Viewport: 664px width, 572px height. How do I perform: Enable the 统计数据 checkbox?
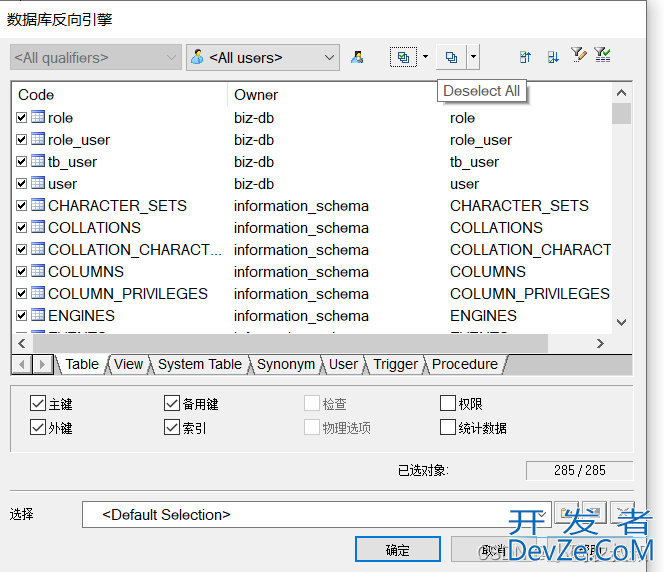448,427
